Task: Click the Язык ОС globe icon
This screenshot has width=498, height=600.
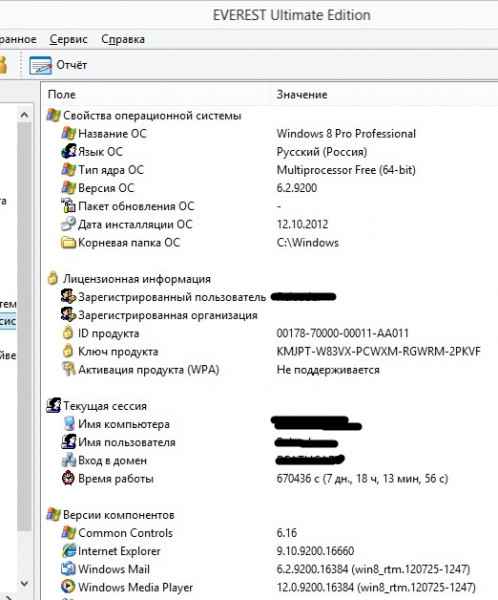Action: (69, 152)
